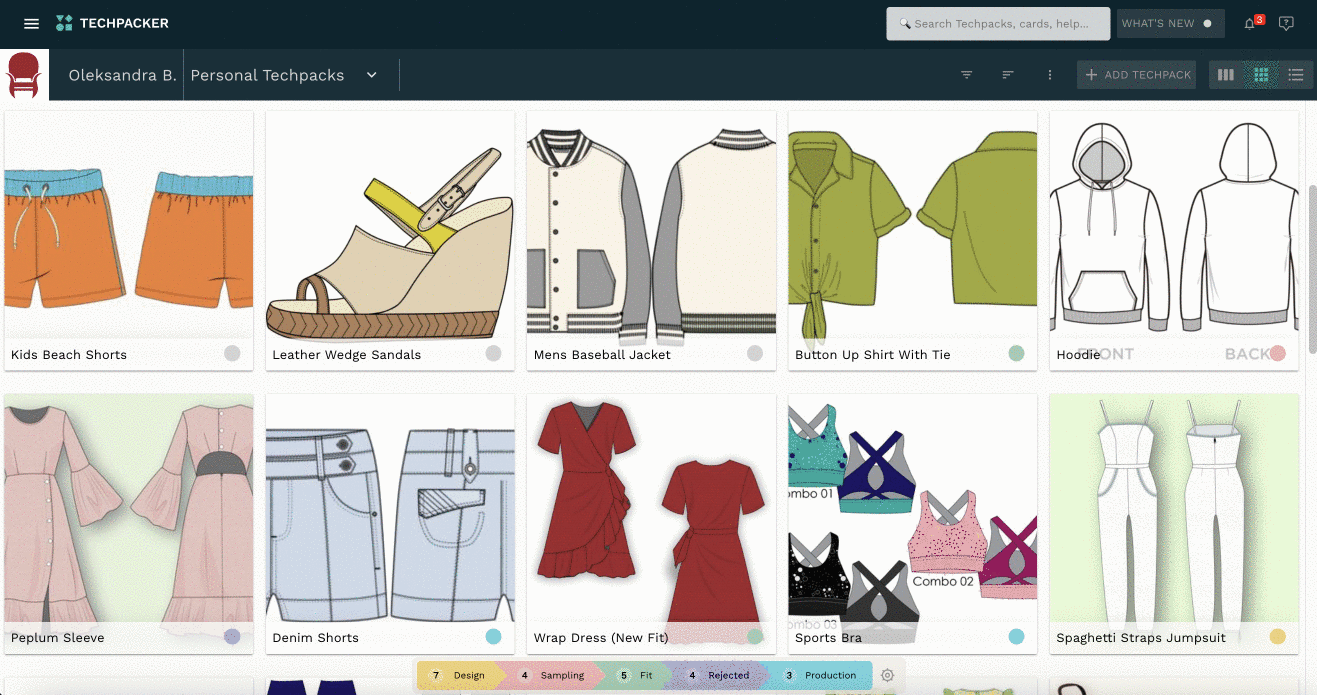Open the Wrap Dress (New Fit) thumbnail
This screenshot has height=695, width=1317.
click(651, 507)
